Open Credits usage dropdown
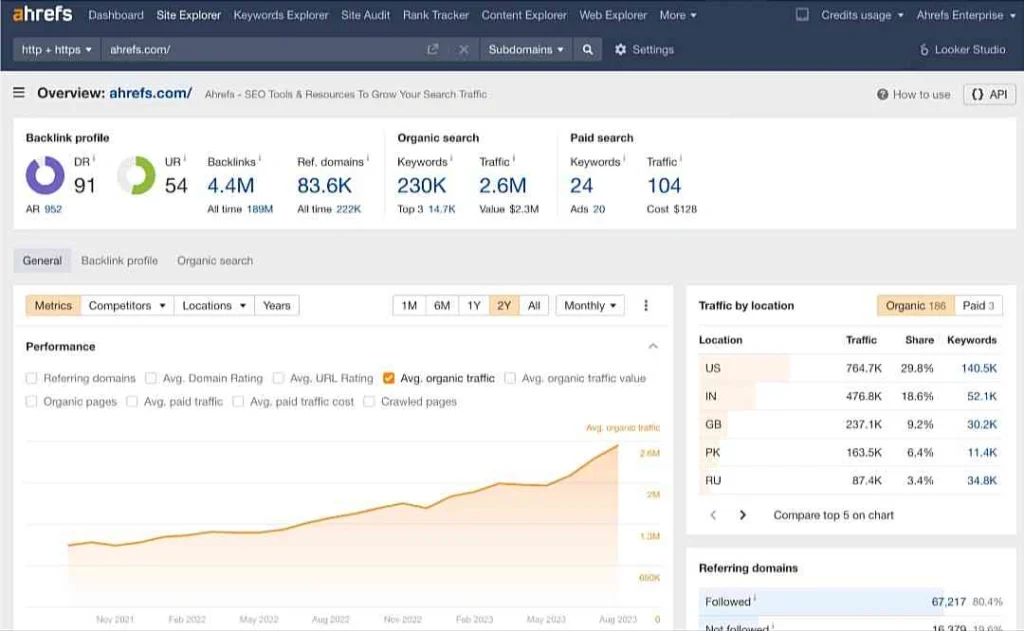Screen dimensions: 1024x631 coord(862,14)
